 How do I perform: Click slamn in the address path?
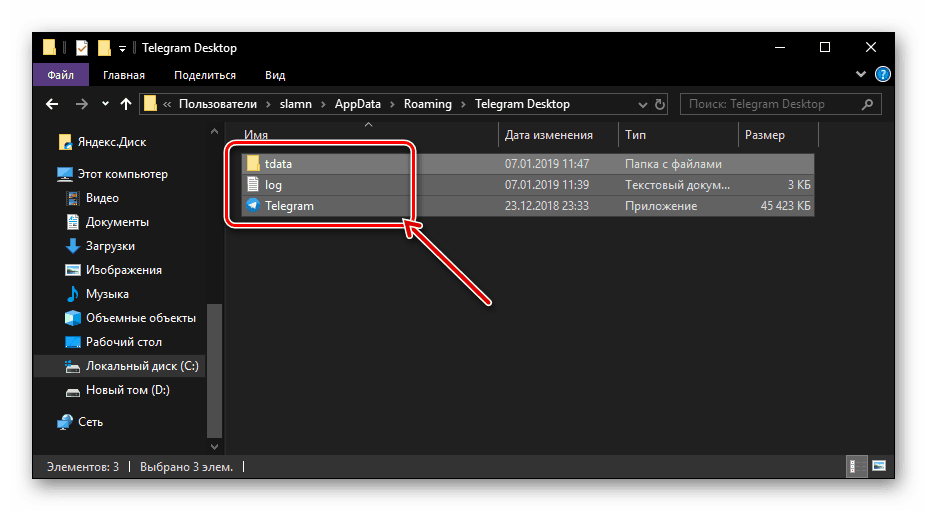coord(296,104)
